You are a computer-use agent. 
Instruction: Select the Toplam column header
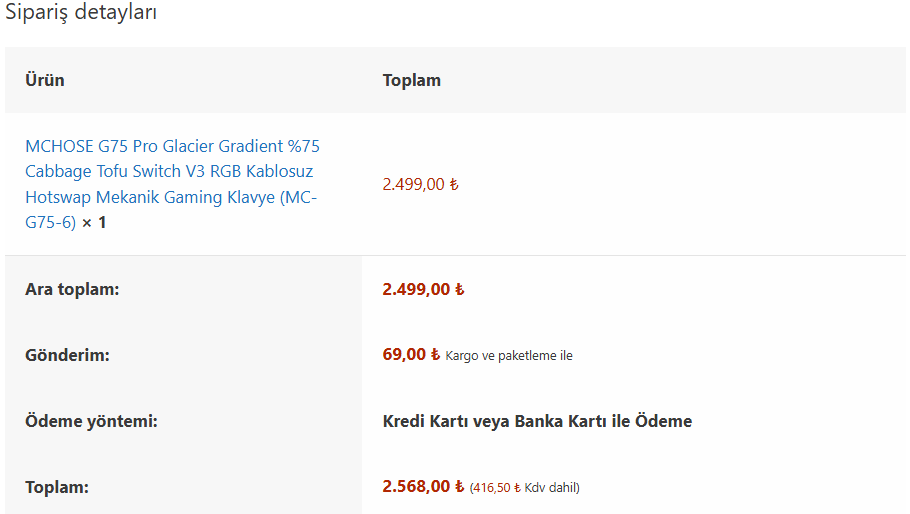(411, 80)
